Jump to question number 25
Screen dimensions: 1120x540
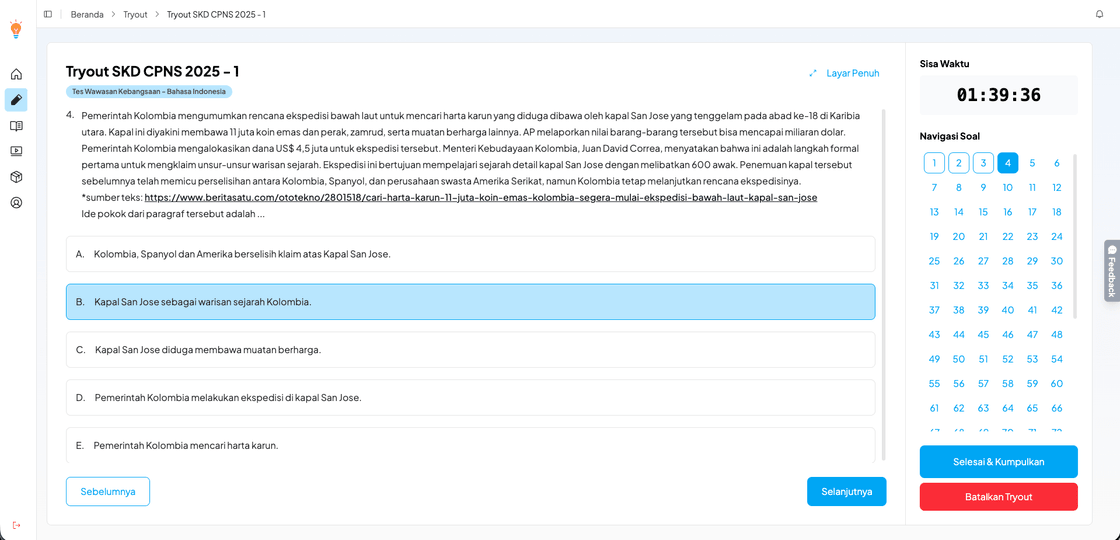pyautogui.click(x=934, y=261)
